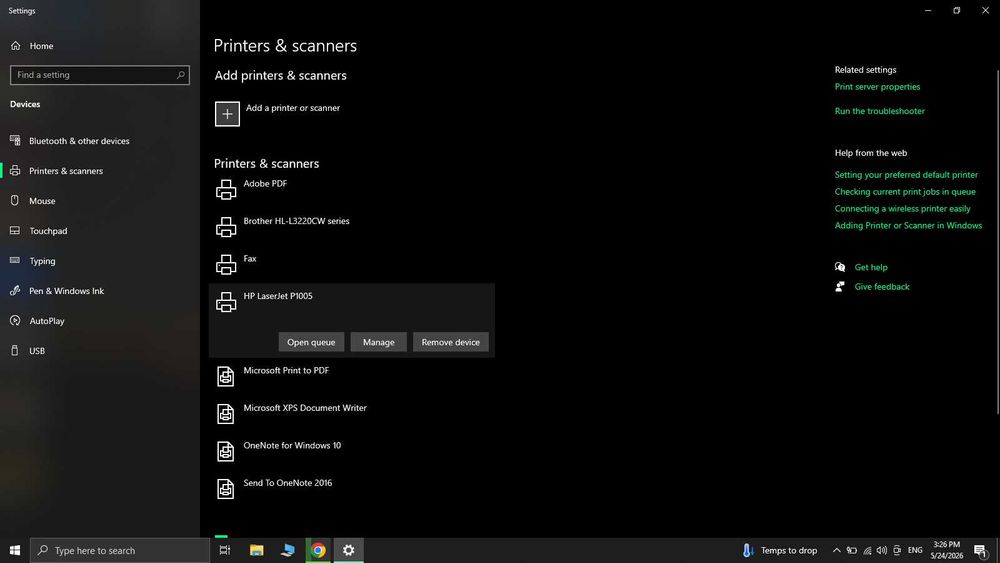This screenshot has width=1000, height=563.
Task: Open Checking current print jobs in queue link
Action: pos(905,192)
